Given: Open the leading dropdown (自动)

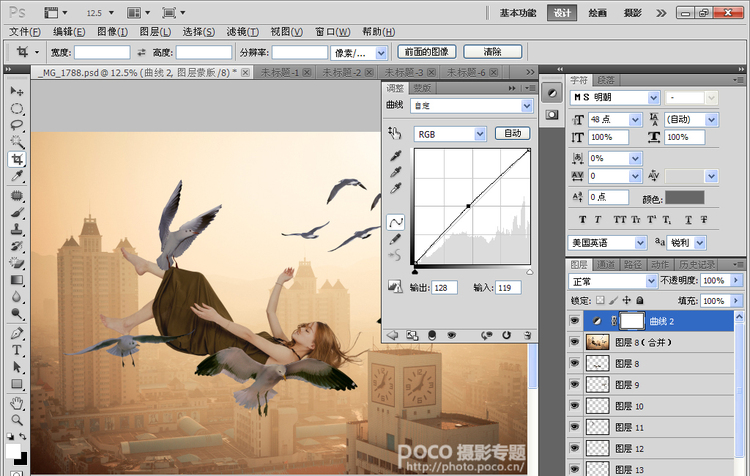Looking at the screenshot, I should (691, 120).
